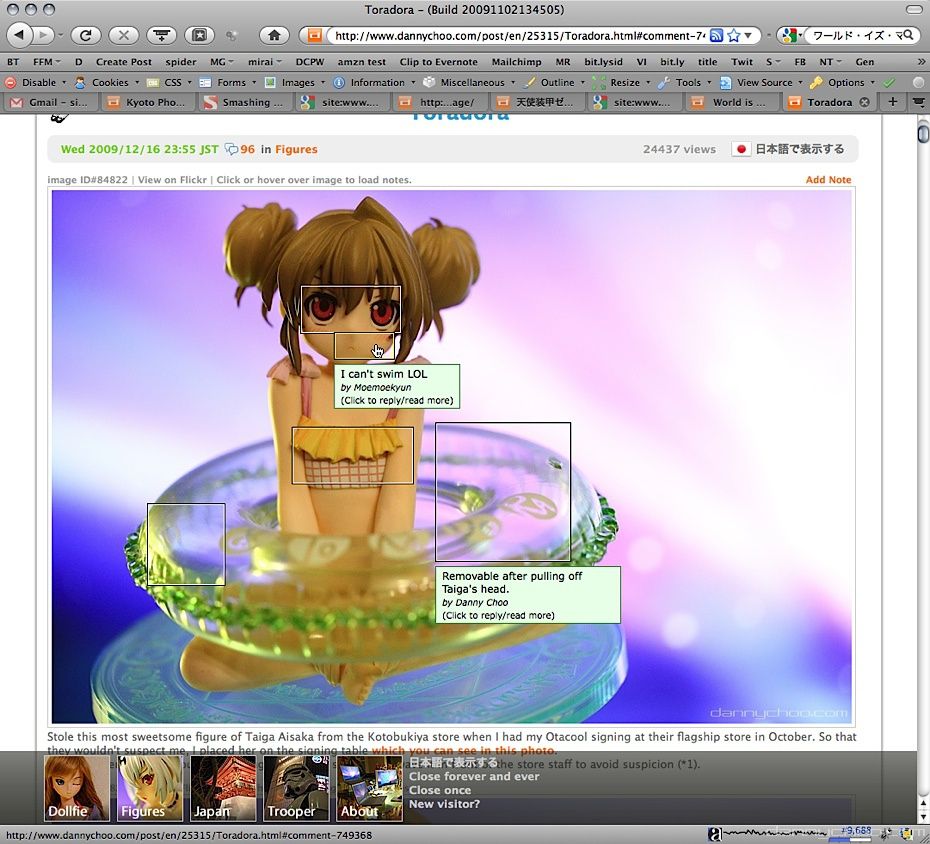Open the Tools dropdown in Web Developer bar

[x=686, y=82]
